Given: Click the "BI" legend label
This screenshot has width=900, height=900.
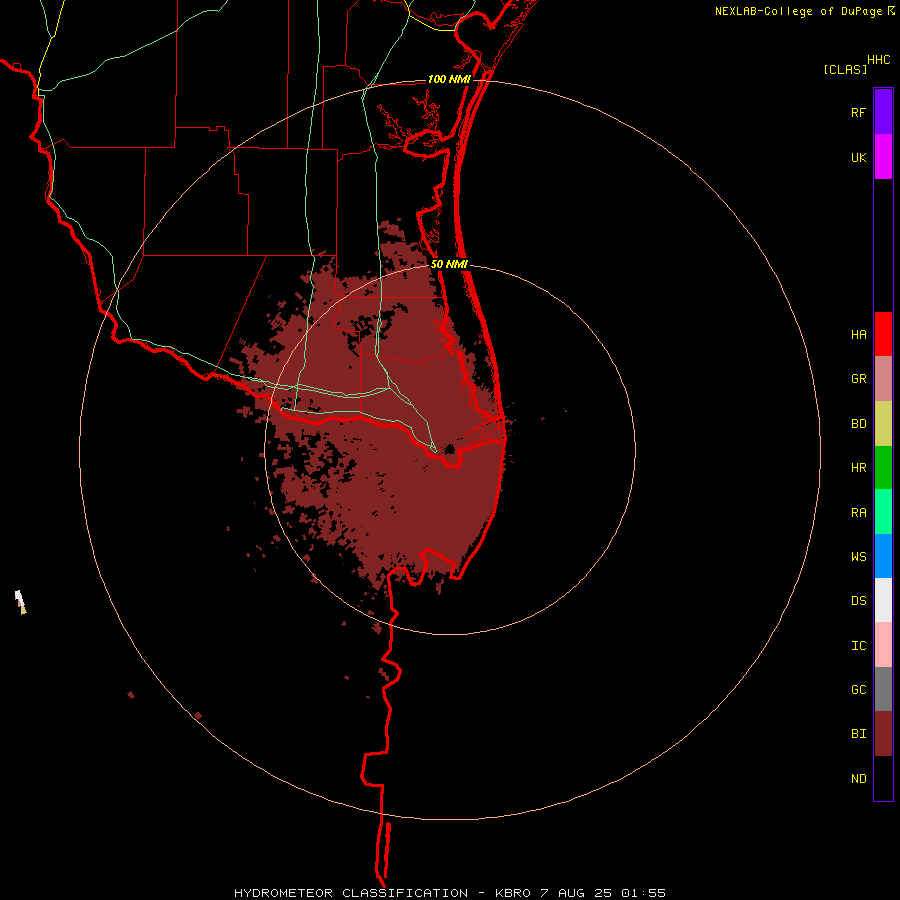Looking at the screenshot, I should (x=858, y=734).
